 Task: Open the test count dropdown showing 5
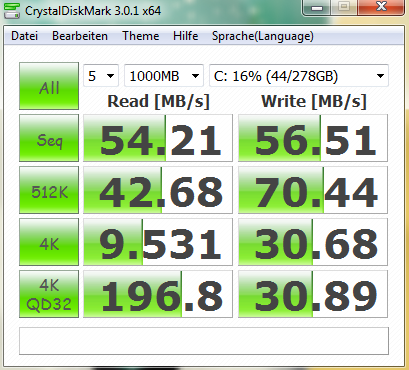click(101, 76)
